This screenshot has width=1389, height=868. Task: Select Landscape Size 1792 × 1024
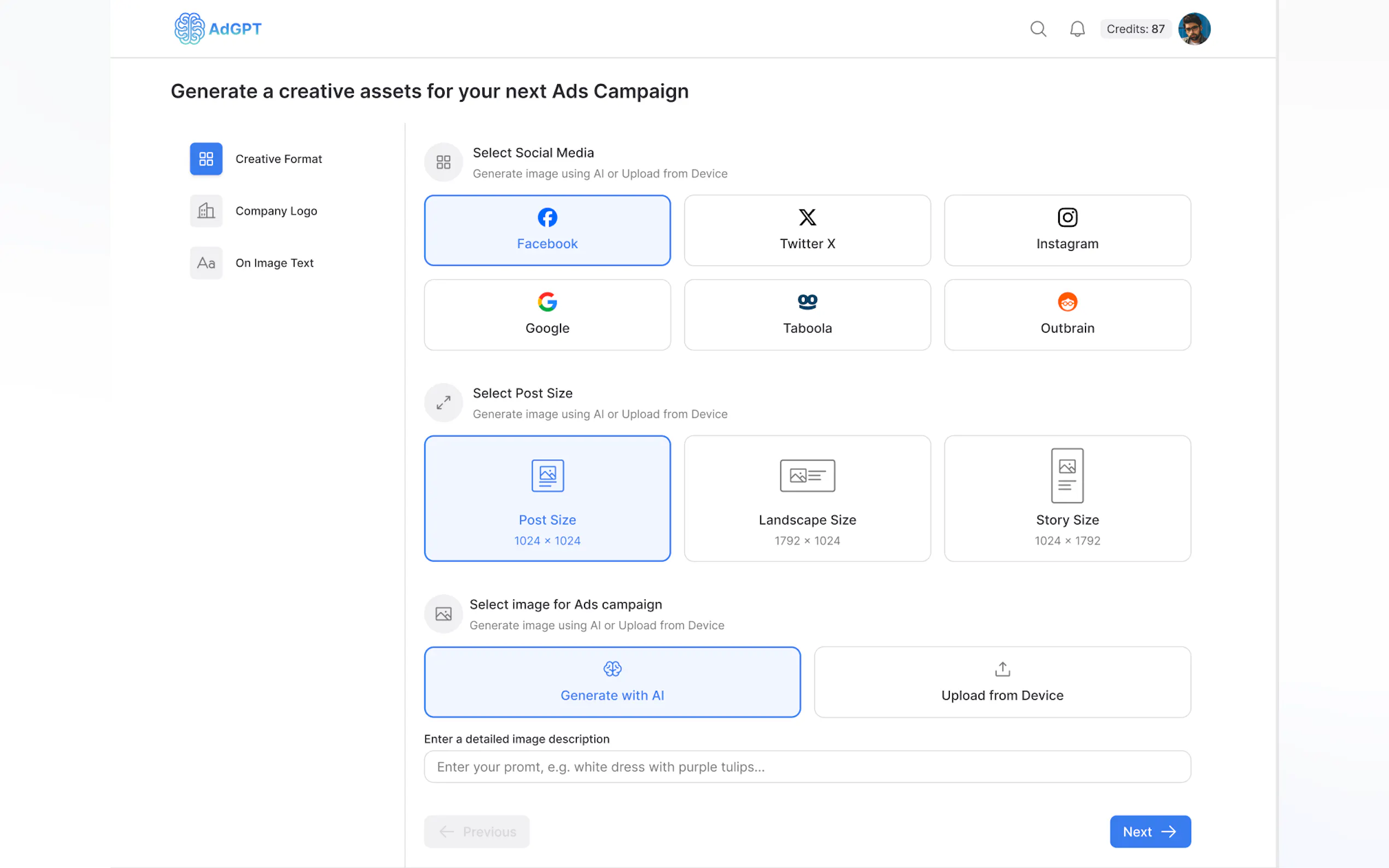pyautogui.click(x=807, y=498)
